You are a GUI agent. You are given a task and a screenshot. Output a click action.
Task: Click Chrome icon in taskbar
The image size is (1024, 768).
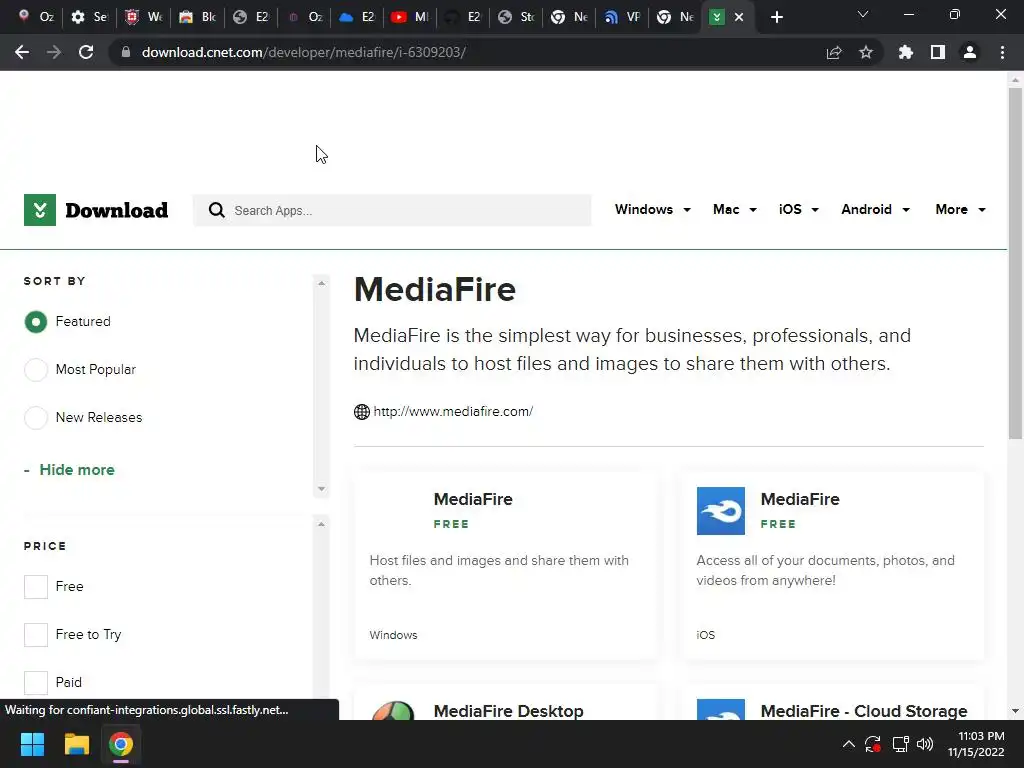pyautogui.click(x=121, y=744)
